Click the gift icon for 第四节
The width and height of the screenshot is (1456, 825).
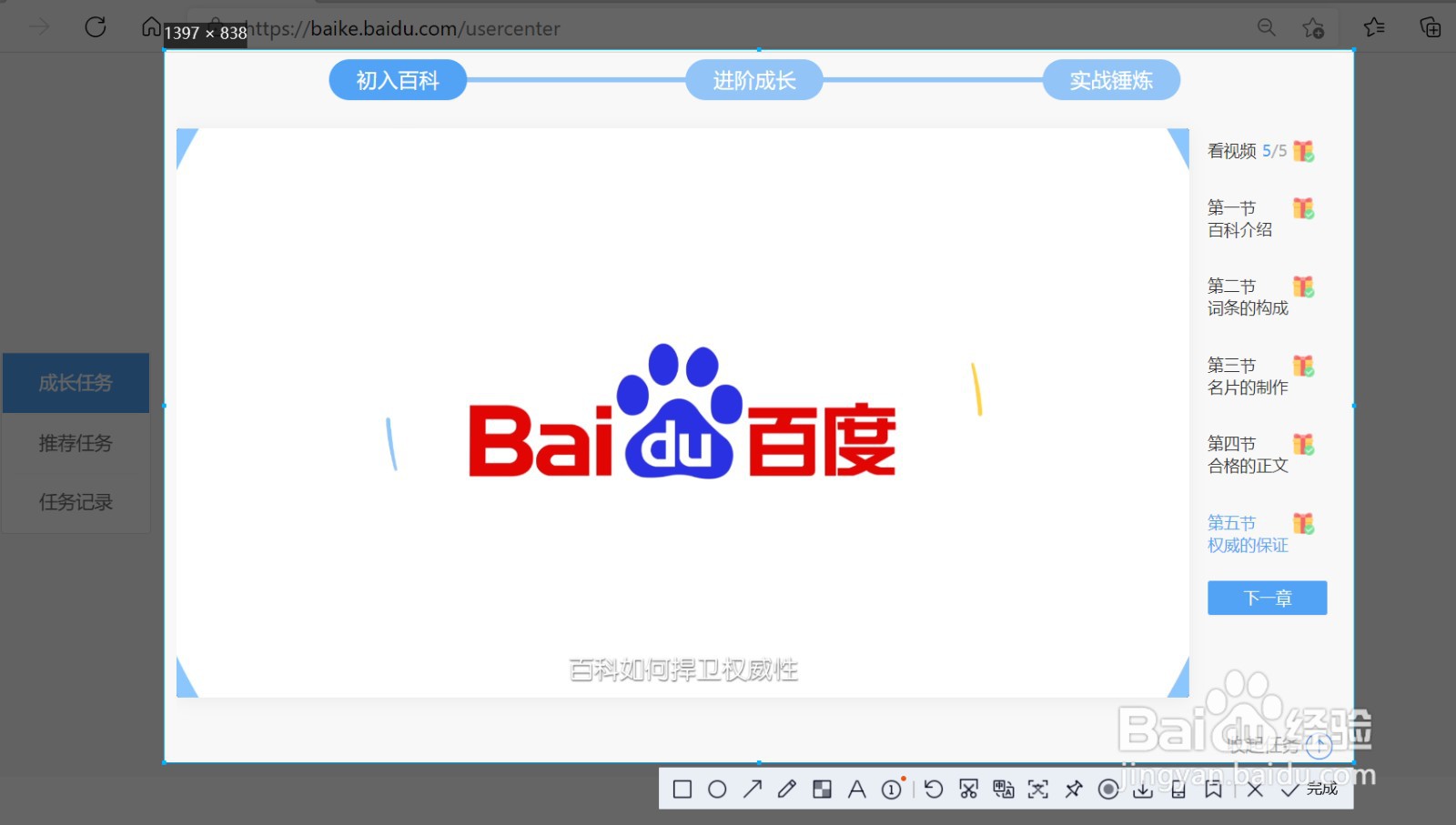[x=1304, y=444]
